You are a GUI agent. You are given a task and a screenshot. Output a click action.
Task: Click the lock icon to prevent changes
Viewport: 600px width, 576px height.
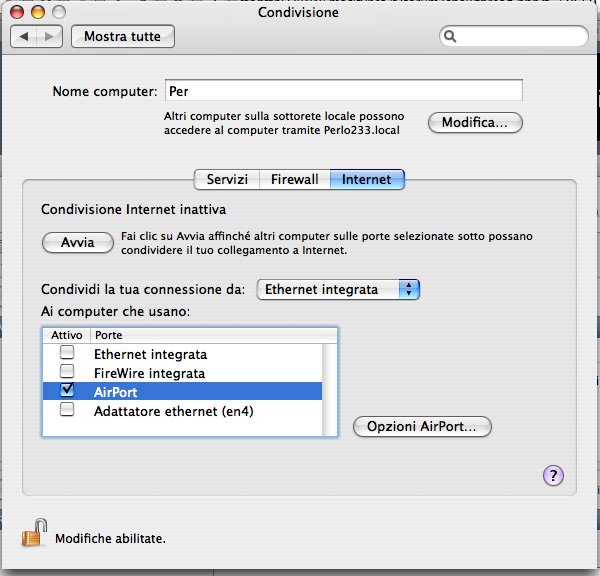tap(33, 533)
